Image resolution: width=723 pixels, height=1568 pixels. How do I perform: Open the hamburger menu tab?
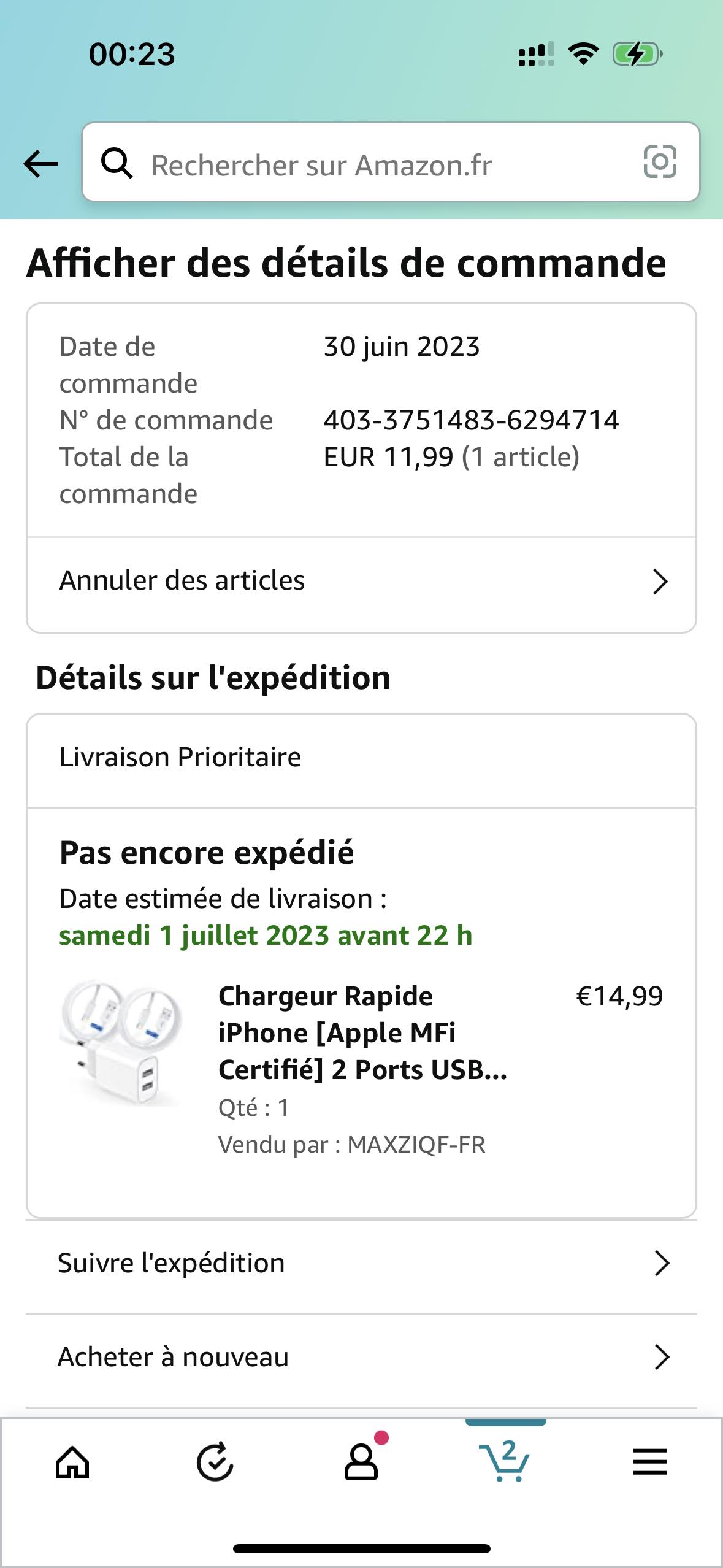[x=649, y=1462]
